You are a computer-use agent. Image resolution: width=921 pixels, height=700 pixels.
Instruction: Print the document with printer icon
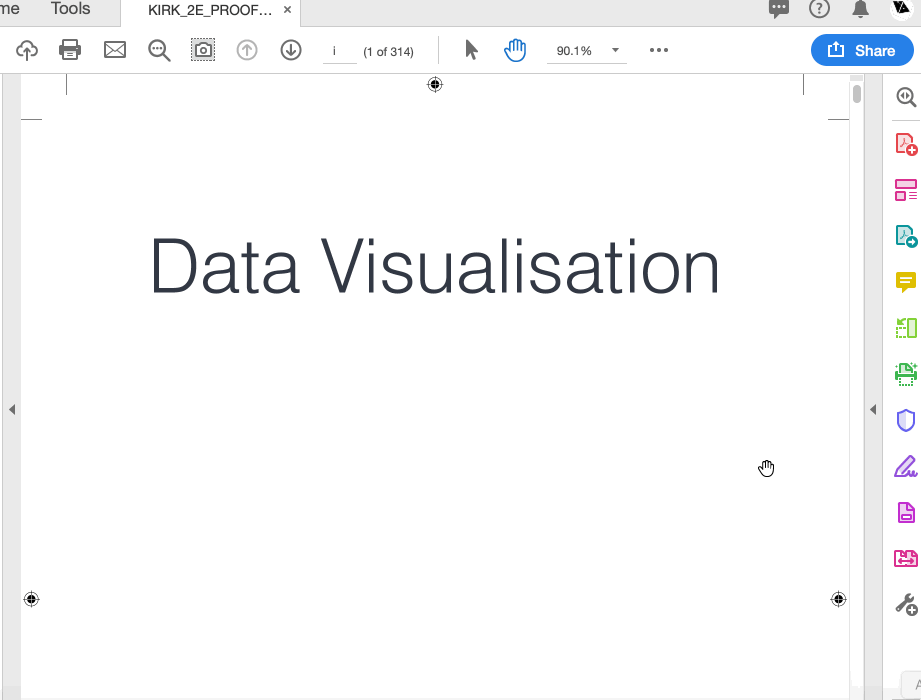coord(70,50)
